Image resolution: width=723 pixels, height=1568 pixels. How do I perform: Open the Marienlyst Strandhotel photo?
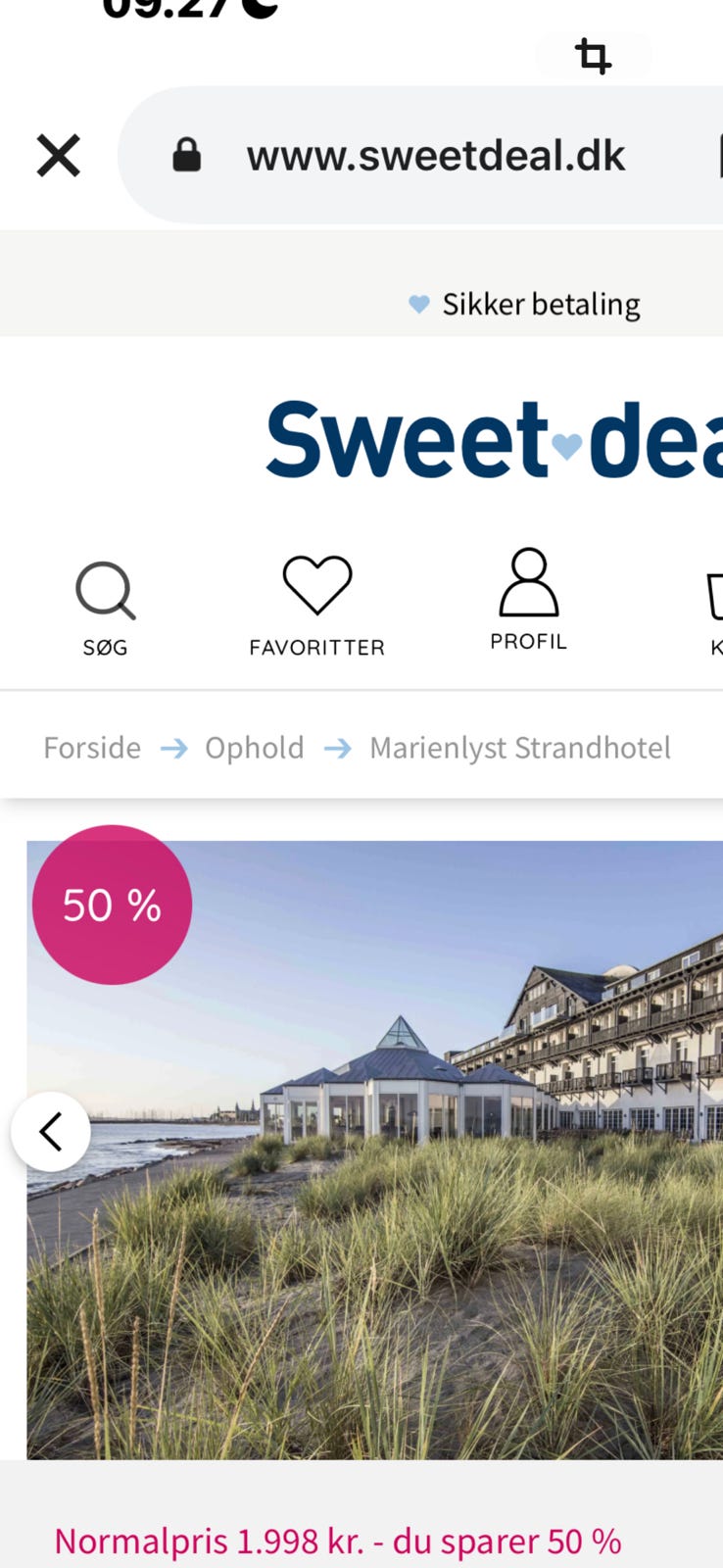375,1151
